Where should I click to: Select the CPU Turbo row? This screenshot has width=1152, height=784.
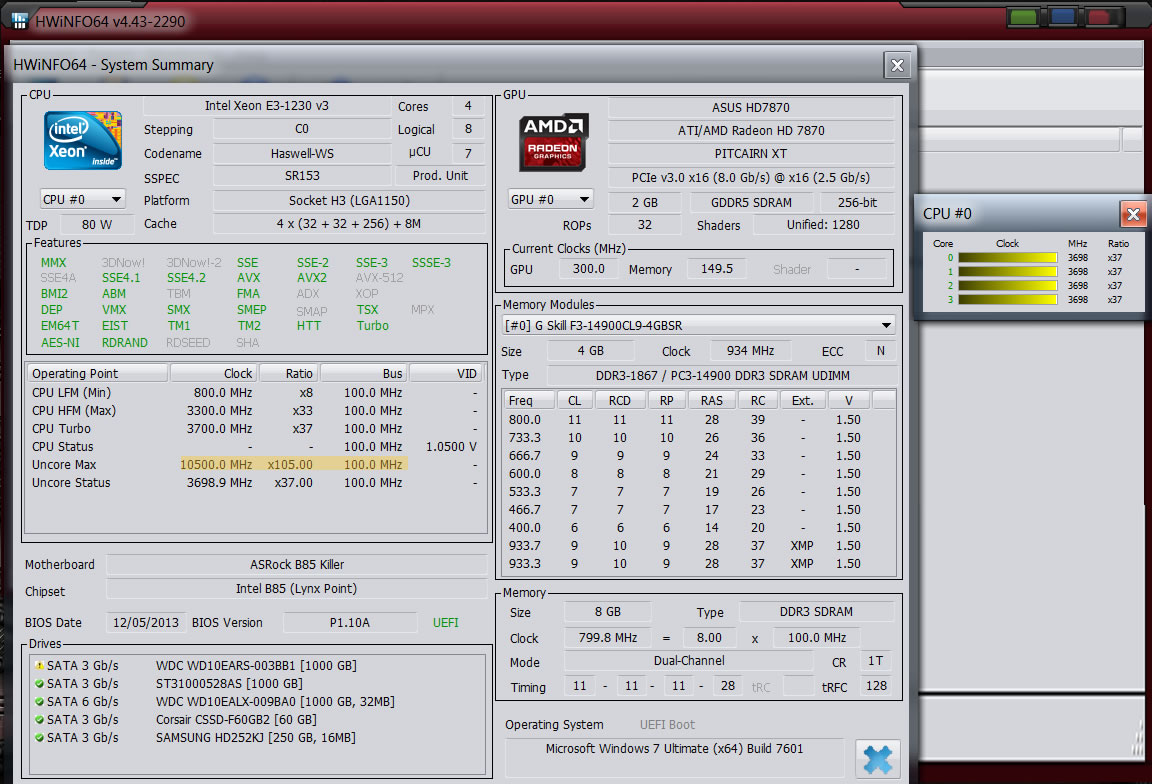pyautogui.click(x=254, y=428)
